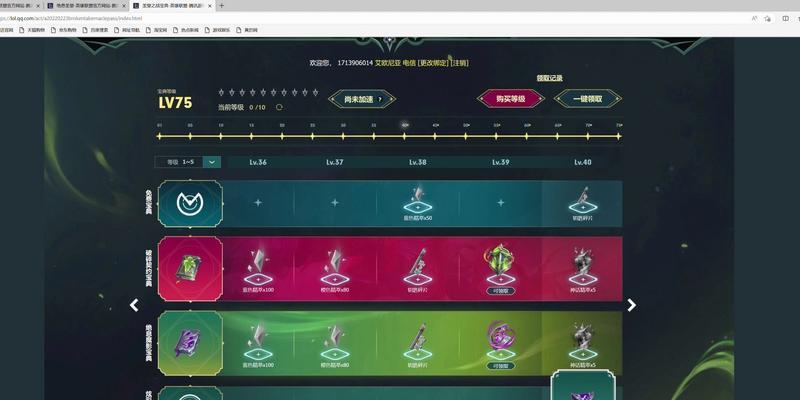Select Lv.40 mythic essence x5 reward in red row

[583, 271]
